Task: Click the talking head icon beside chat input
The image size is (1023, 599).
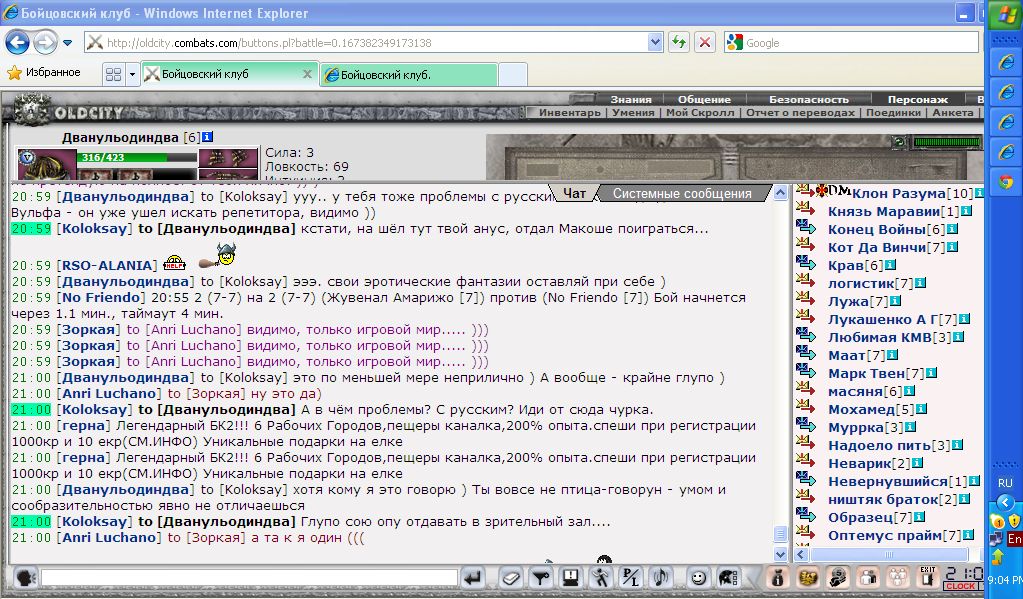Action: [25, 577]
